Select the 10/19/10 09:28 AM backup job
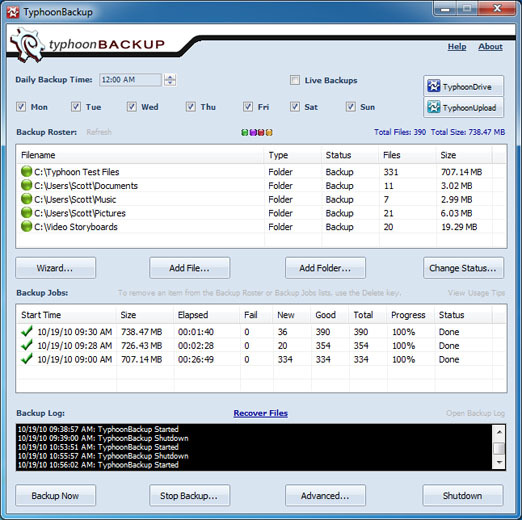The width and height of the screenshot is (522, 520). [x=261, y=345]
